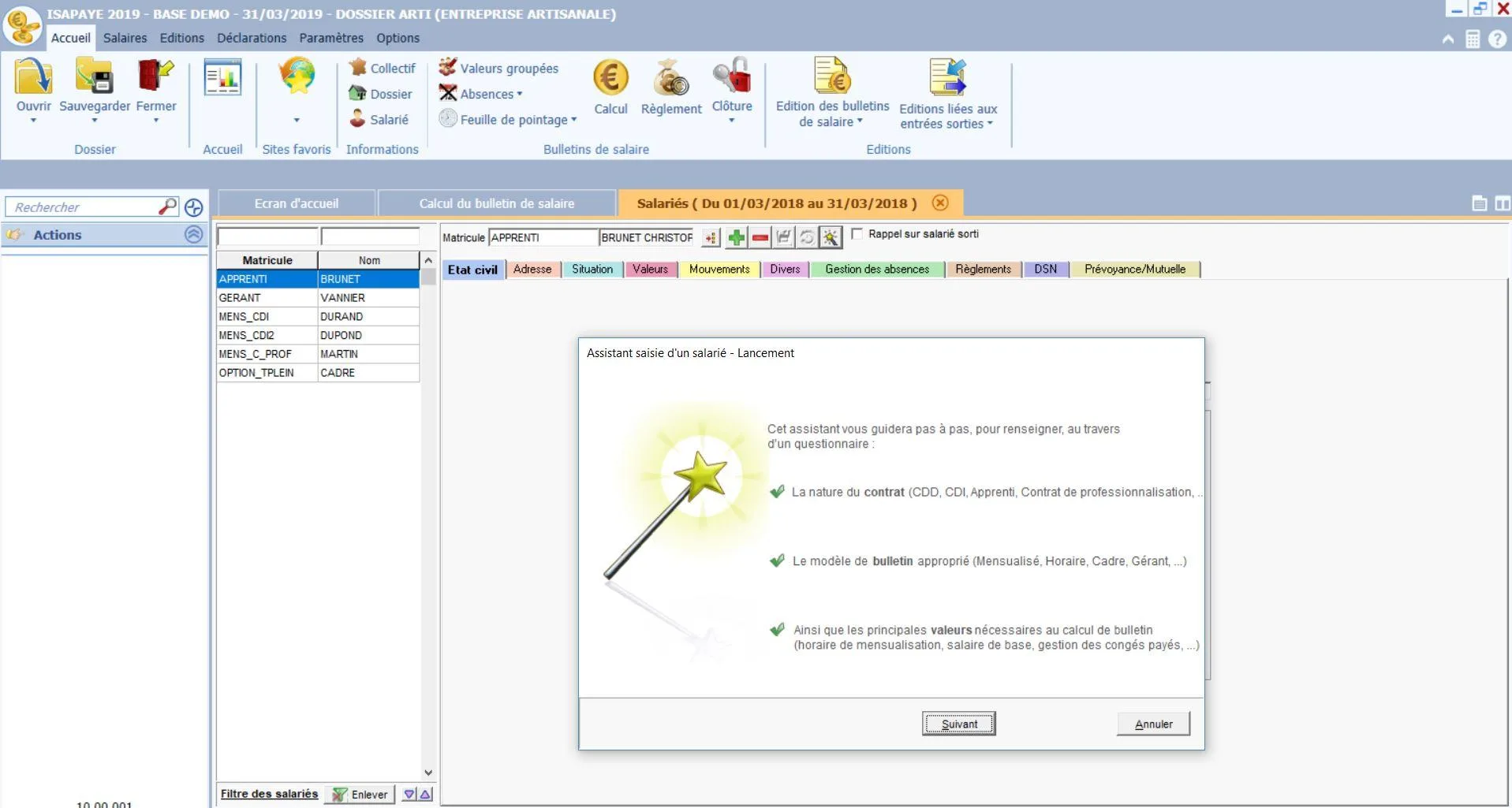Click the calculator icon top right
The width and height of the screenshot is (1512, 808).
pyautogui.click(x=1473, y=39)
